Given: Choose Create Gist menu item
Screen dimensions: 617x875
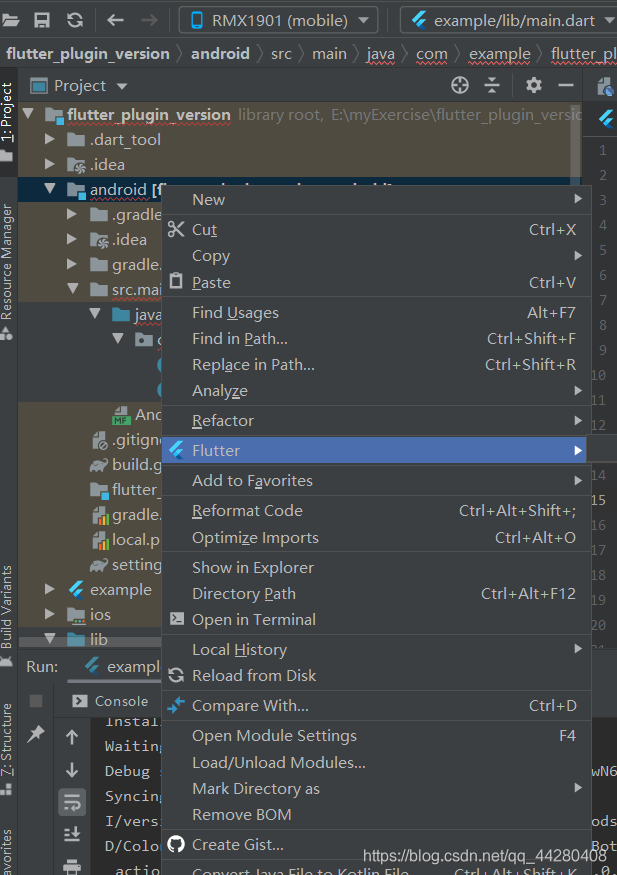Looking at the screenshot, I should (x=376, y=845).
